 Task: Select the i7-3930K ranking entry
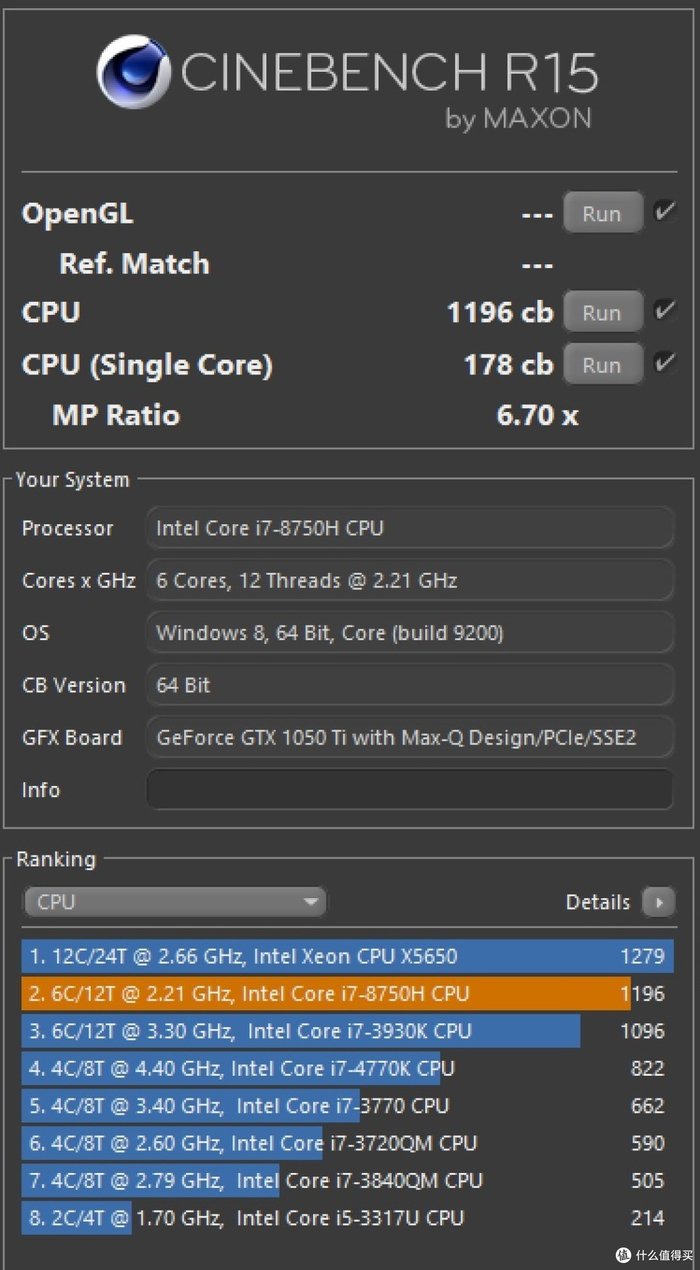(300, 1031)
